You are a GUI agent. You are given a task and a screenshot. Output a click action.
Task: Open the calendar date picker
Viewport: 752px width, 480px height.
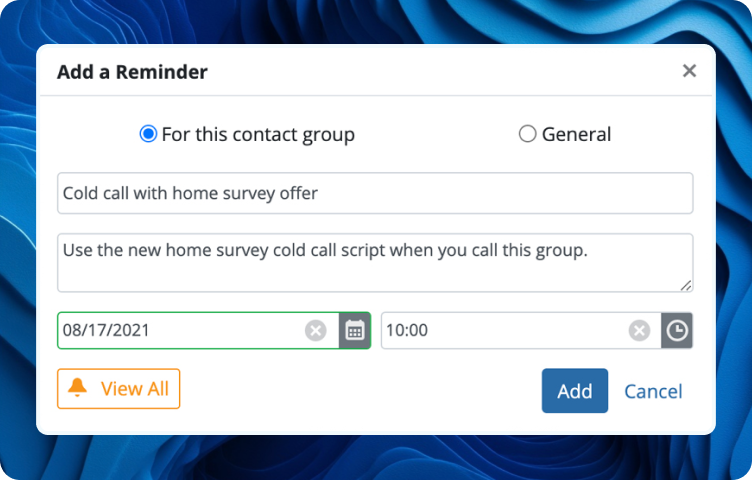pyautogui.click(x=354, y=330)
